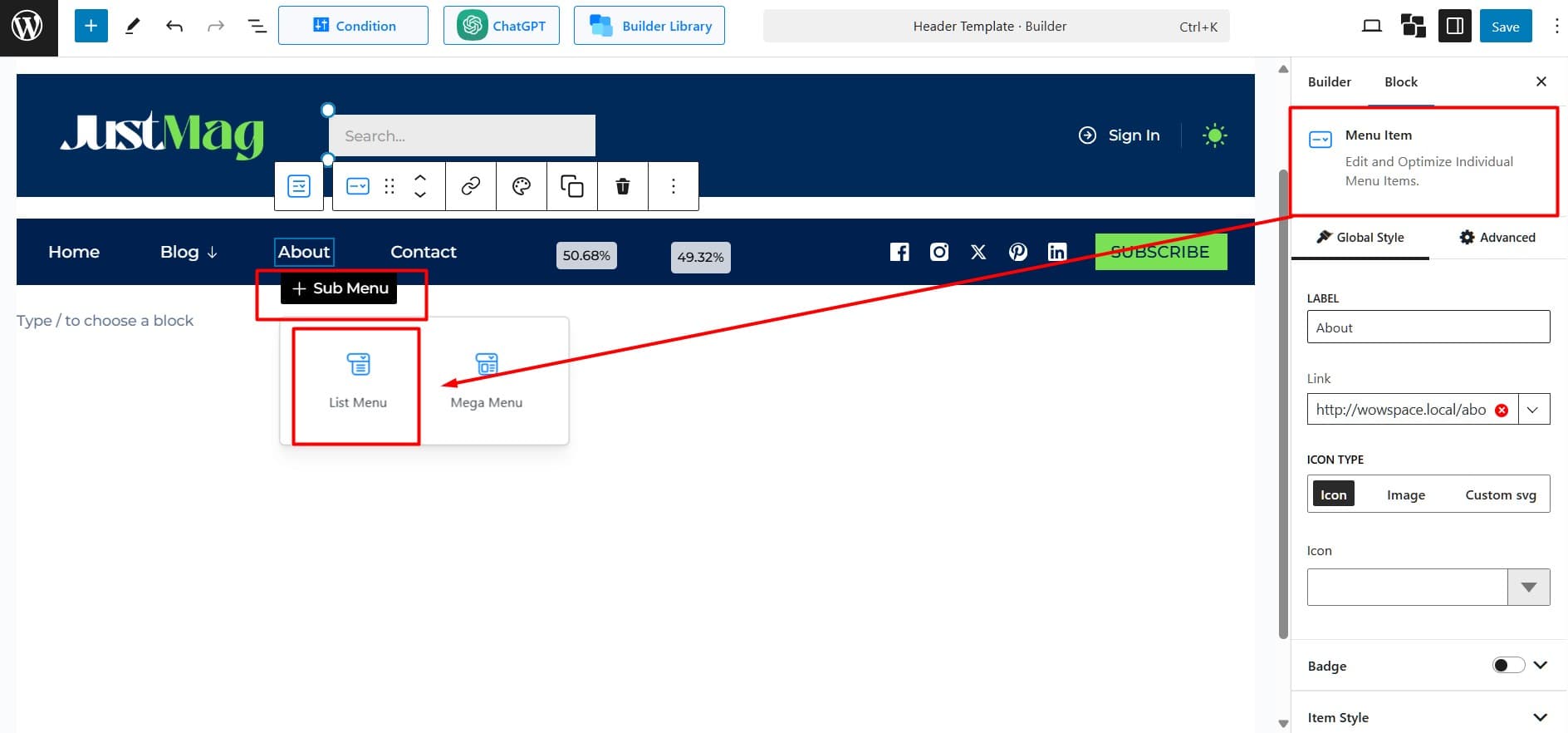Click the Instagram social icon

(x=939, y=252)
